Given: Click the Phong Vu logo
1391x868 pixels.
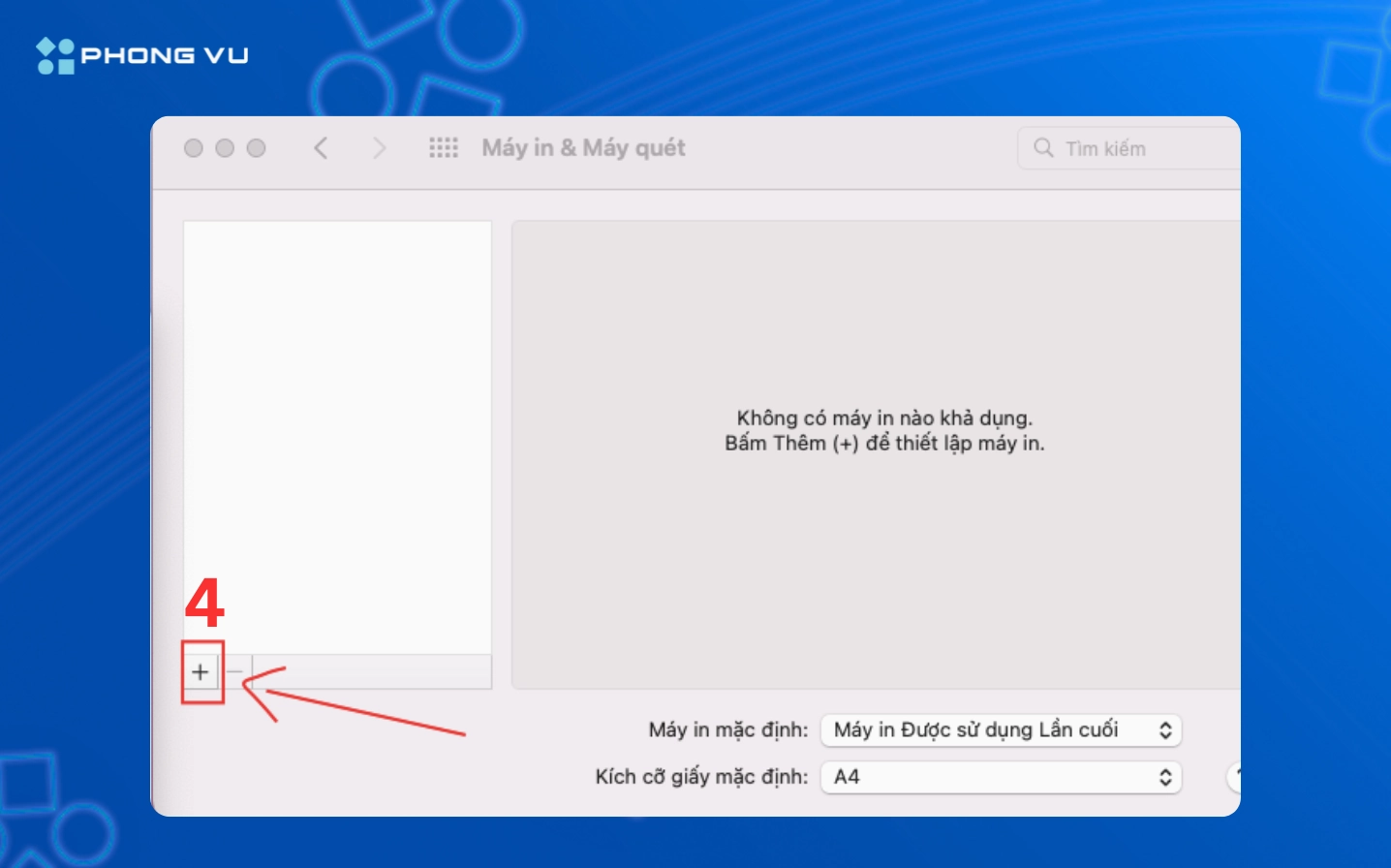Looking at the screenshot, I should (141, 53).
